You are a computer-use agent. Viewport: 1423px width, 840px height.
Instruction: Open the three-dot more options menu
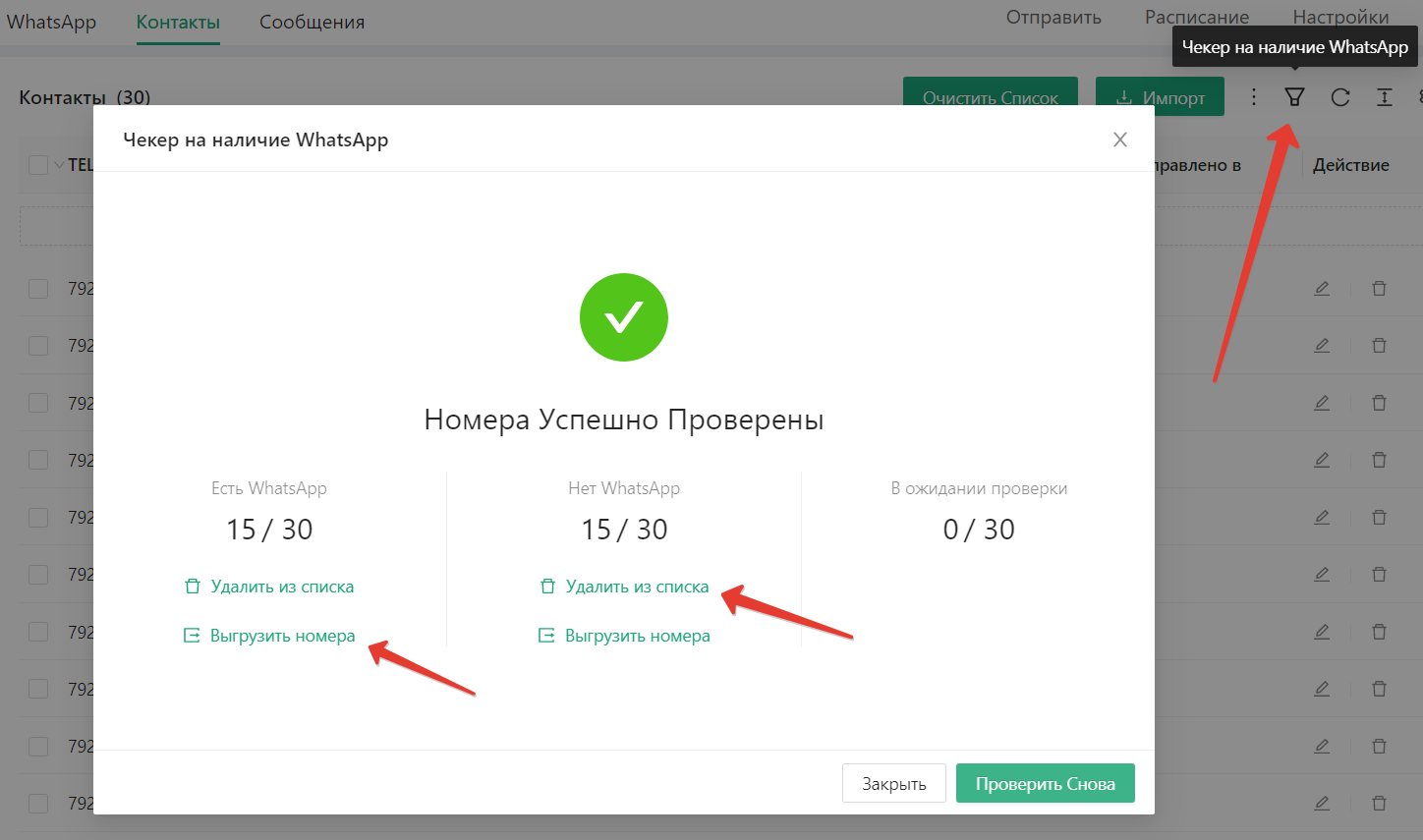click(1253, 97)
